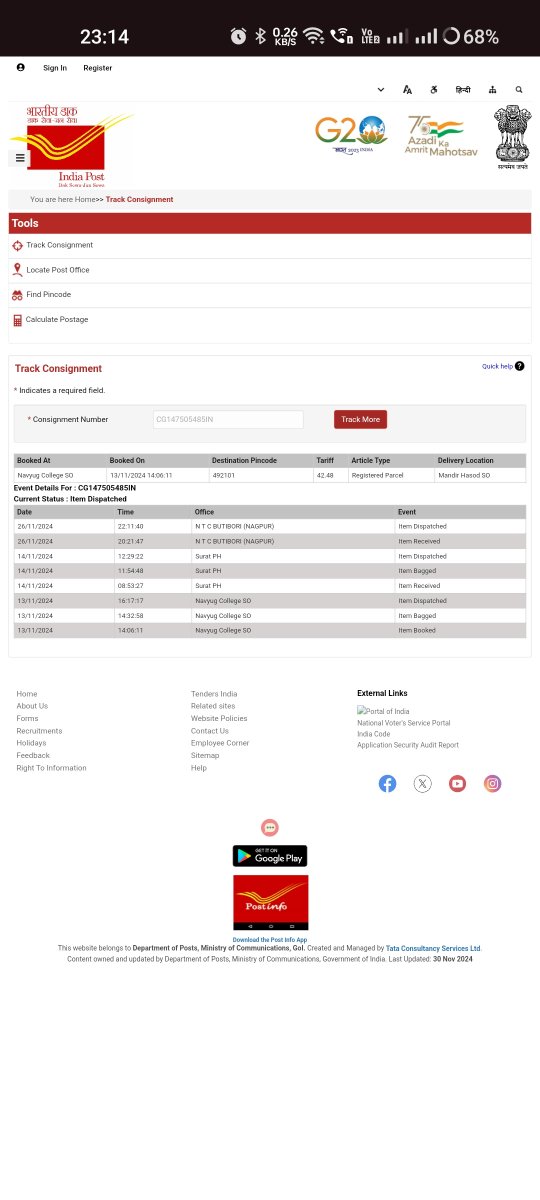The image size is (540, 1200).
Task: Click the Azadi Ka Amrit Mahotsav logo
Action: 441,137
